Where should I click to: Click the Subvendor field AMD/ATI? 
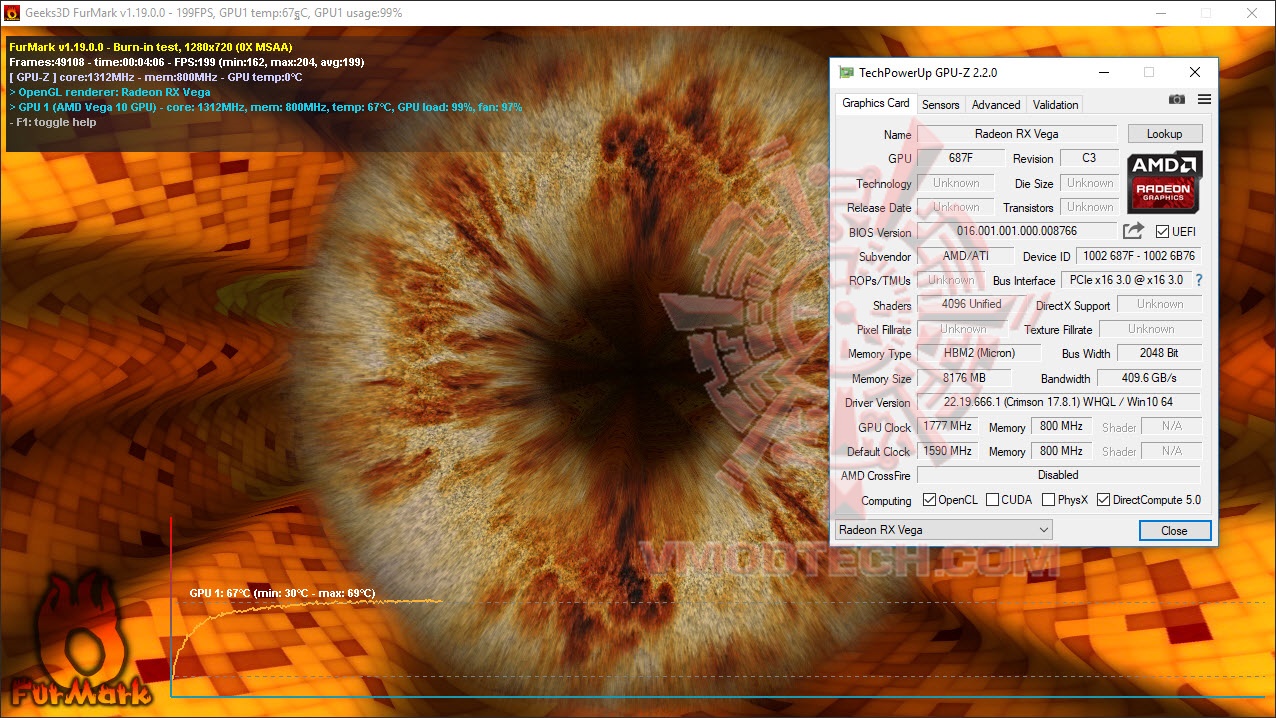tap(966, 256)
